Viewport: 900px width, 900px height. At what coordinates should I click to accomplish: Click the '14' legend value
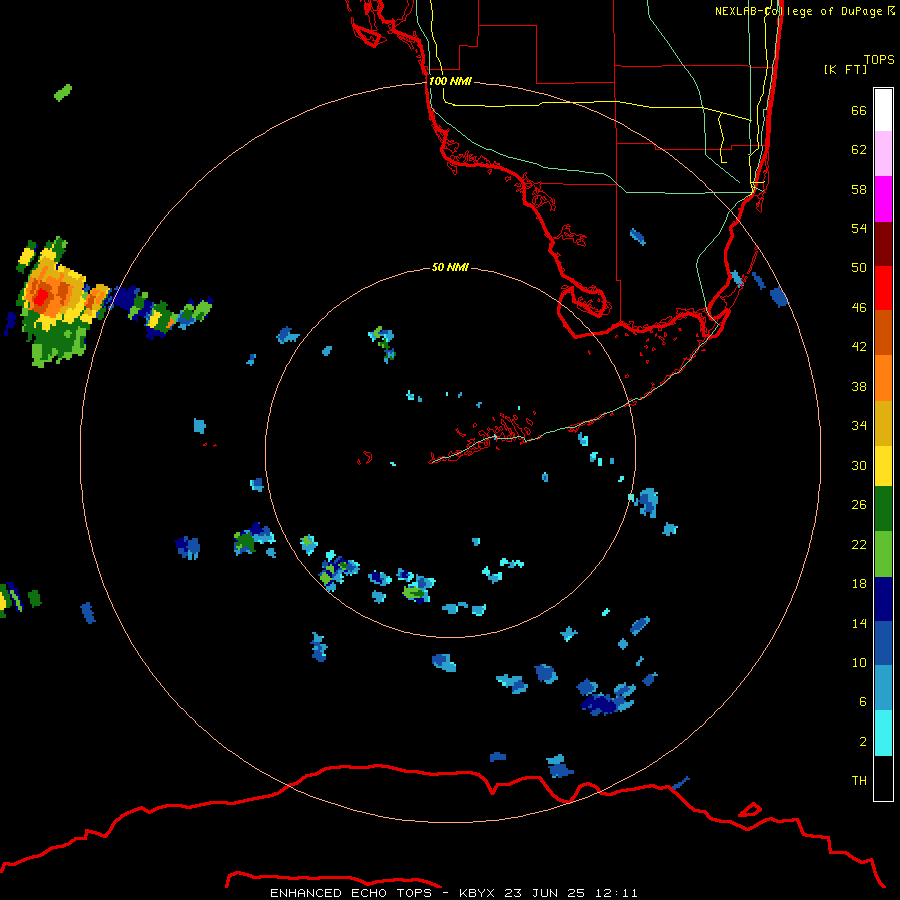859,623
